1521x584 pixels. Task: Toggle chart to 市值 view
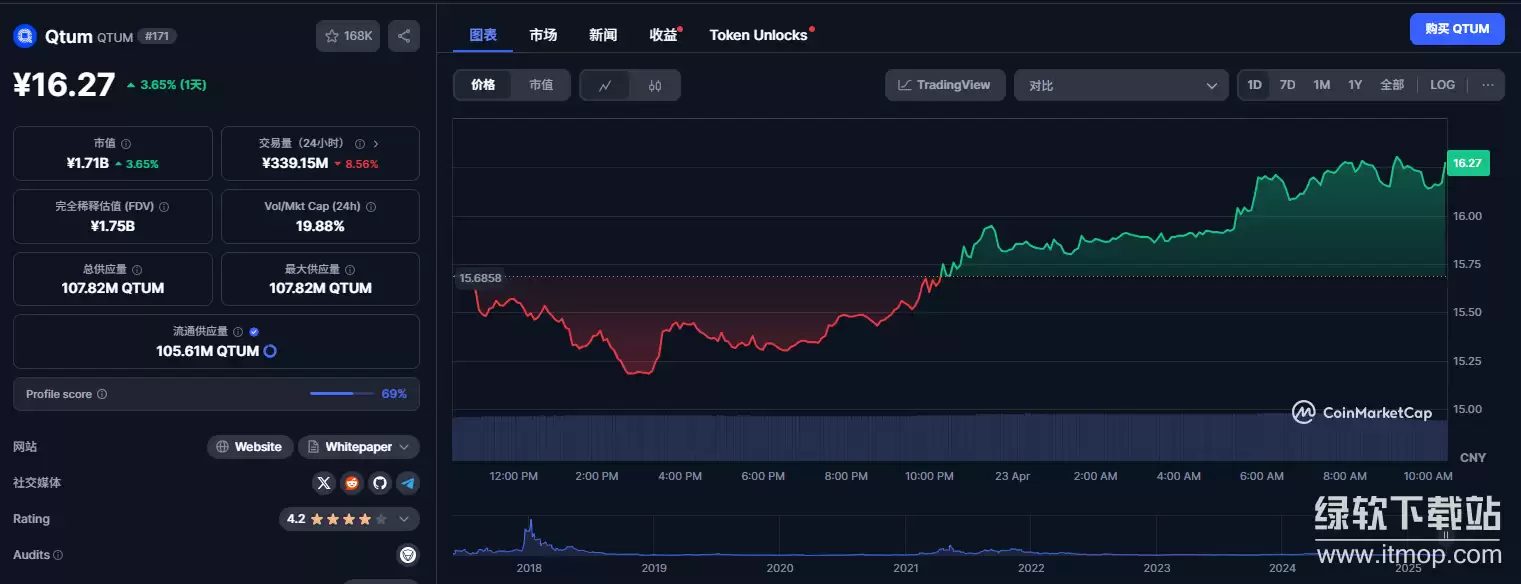point(541,85)
